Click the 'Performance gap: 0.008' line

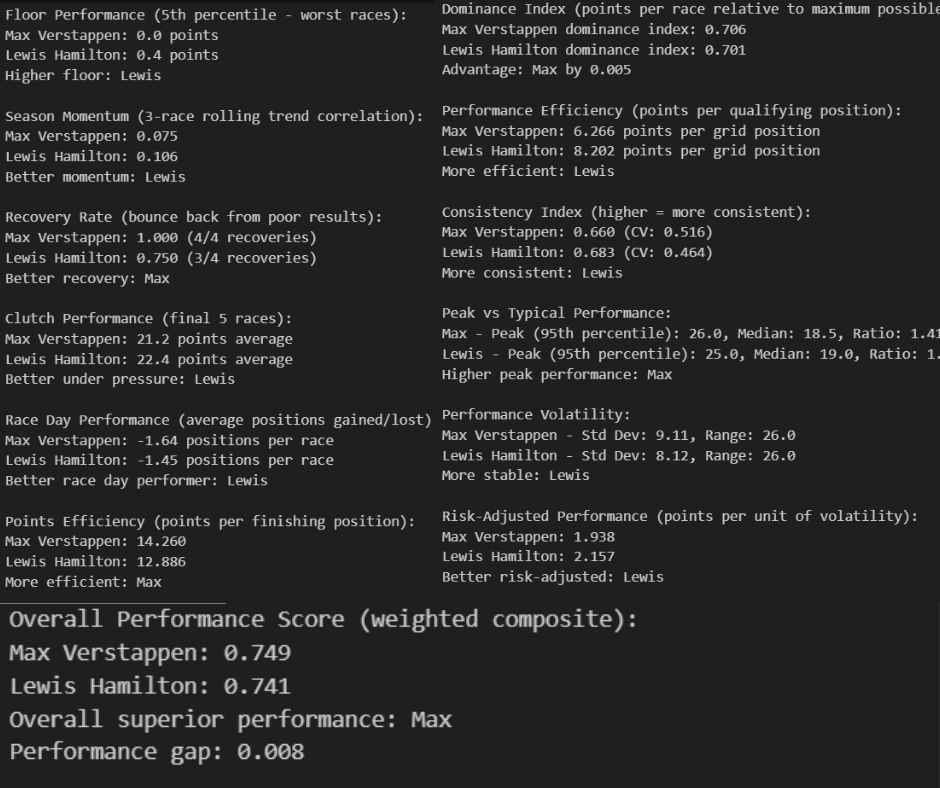[x=156, y=753]
